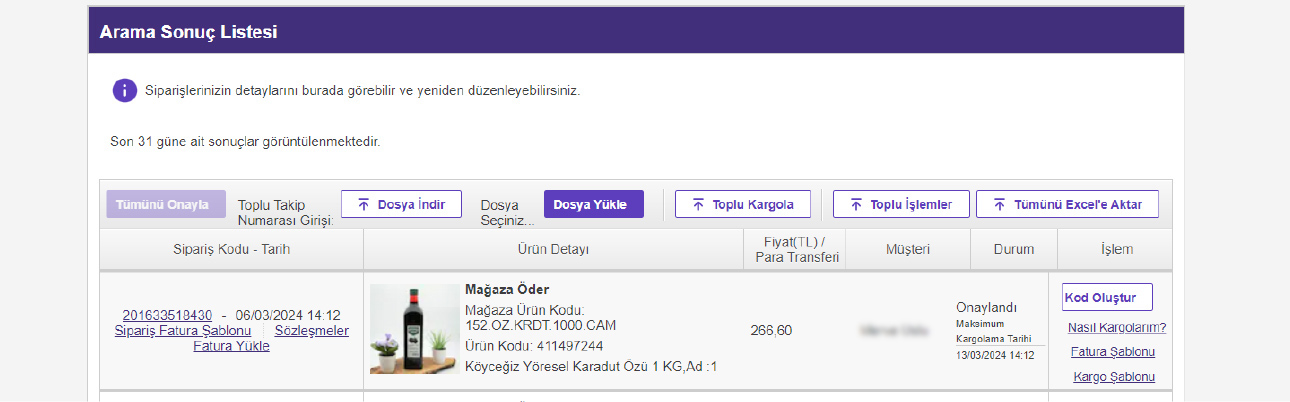Open Nasıl Kargolarım? help link
This screenshot has width=1290, height=402.
pyautogui.click(x=1117, y=327)
